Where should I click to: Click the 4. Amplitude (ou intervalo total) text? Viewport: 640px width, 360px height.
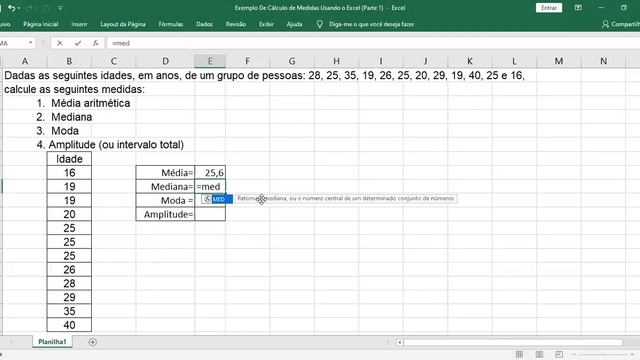110,145
